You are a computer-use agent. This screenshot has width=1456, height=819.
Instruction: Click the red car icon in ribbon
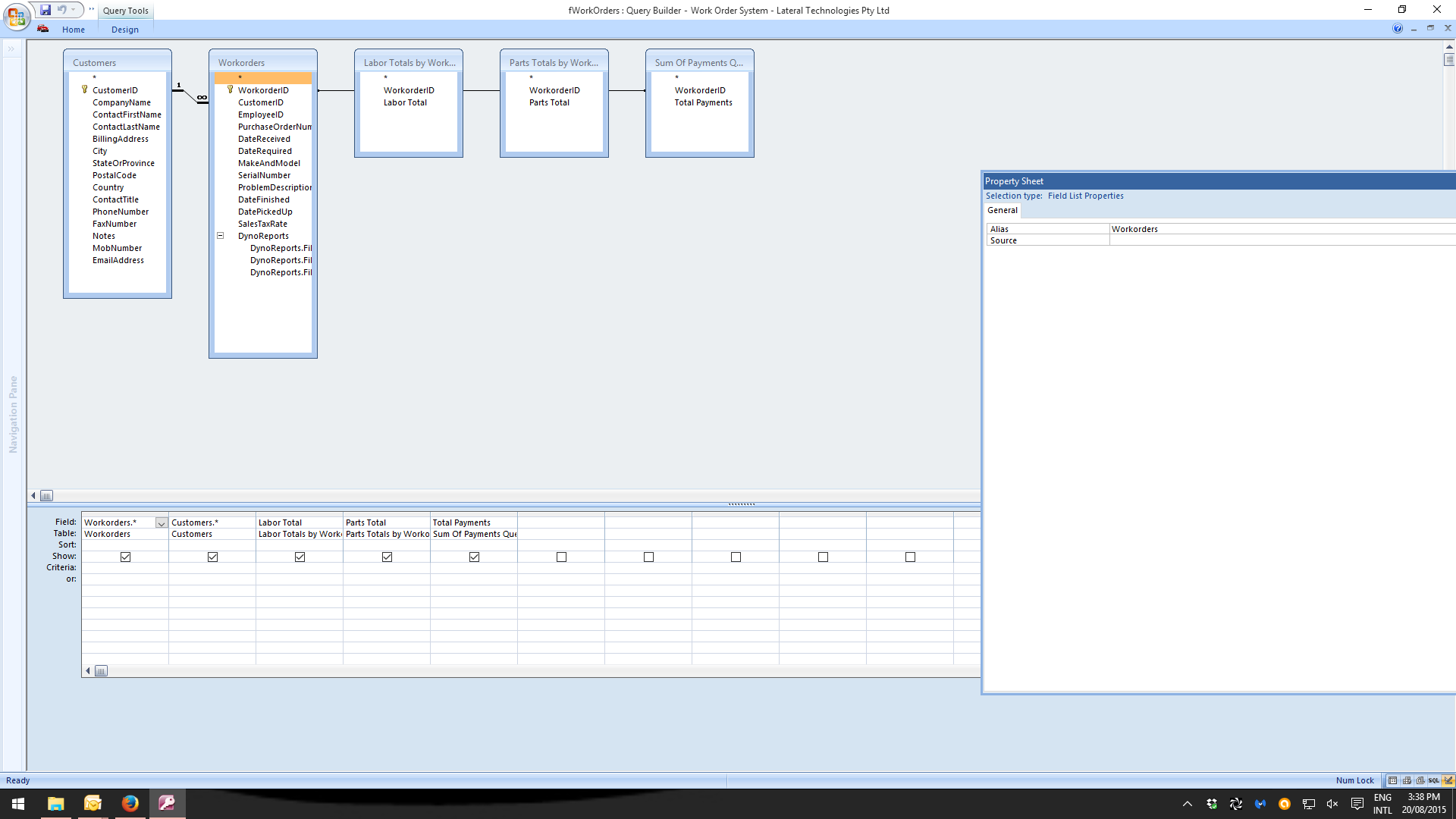[43, 29]
